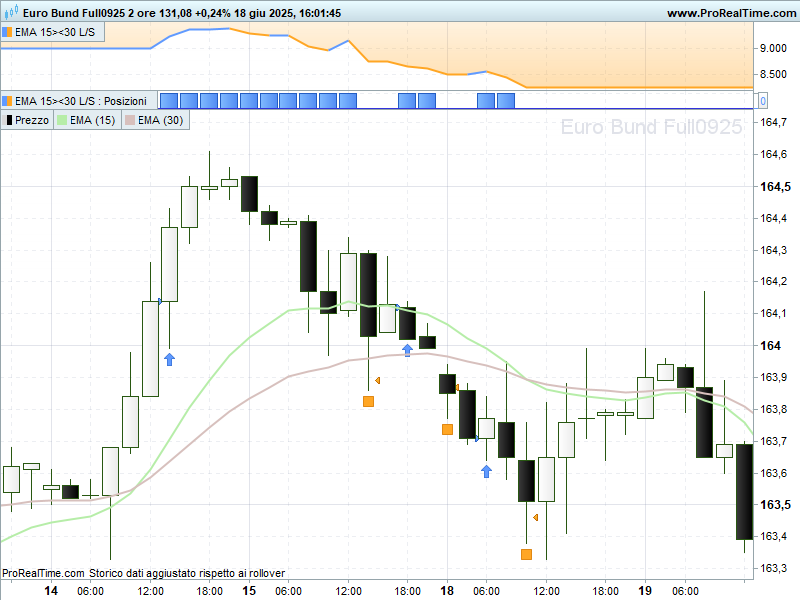Viewport: 800px width, 600px height.
Task: Click date label 18 on time axis
Action: pyautogui.click(x=447, y=591)
